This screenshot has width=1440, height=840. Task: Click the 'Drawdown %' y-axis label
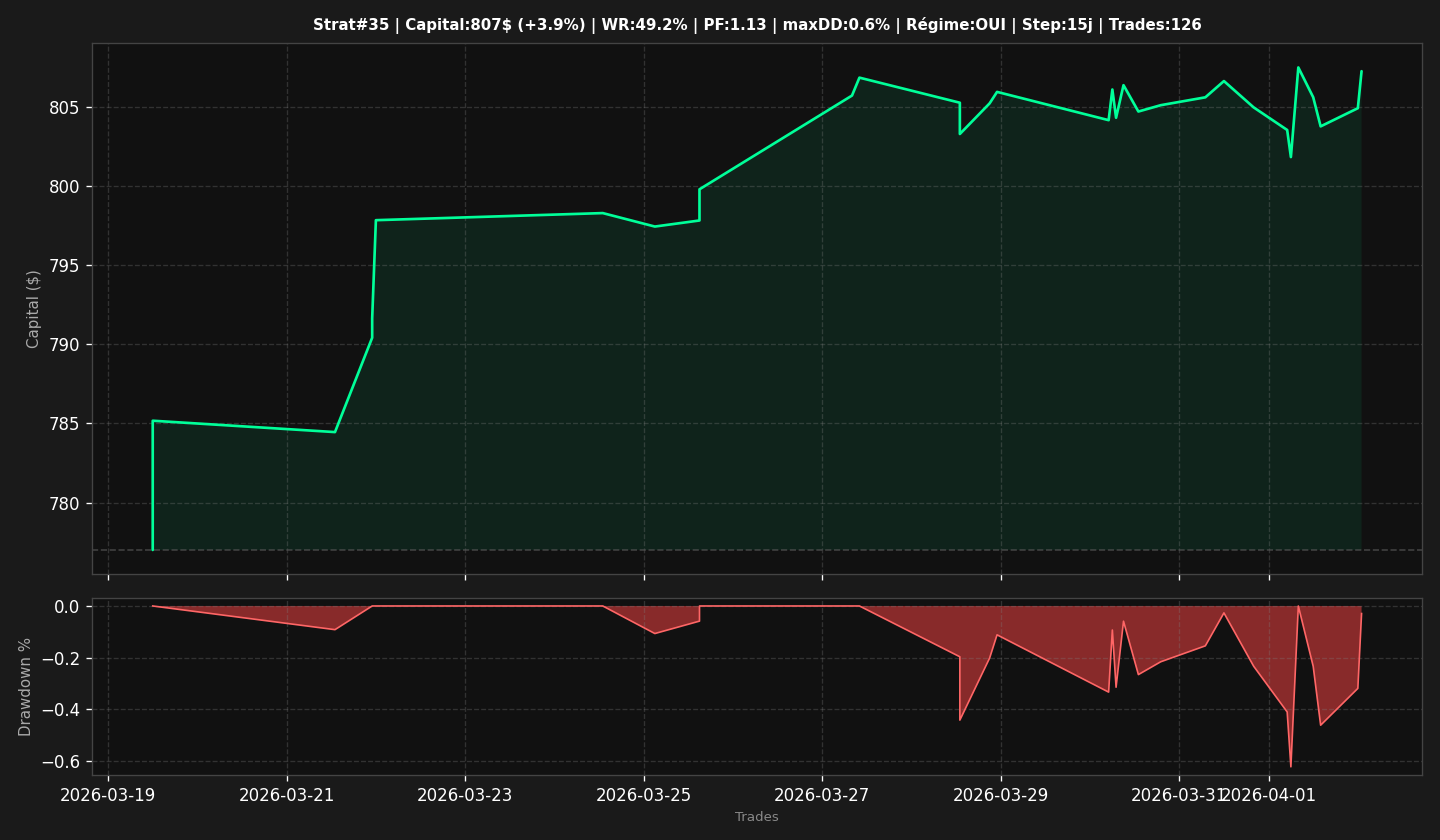[x=25, y=687]
